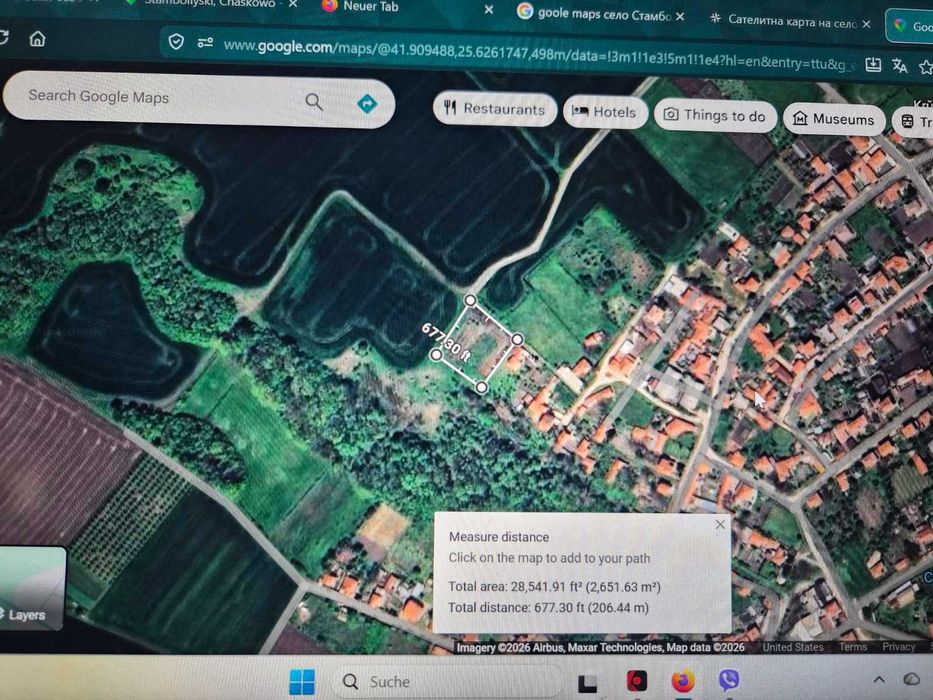933x700 pixels.
Task: Click the Total area measurement text
Action: point(554,586)
